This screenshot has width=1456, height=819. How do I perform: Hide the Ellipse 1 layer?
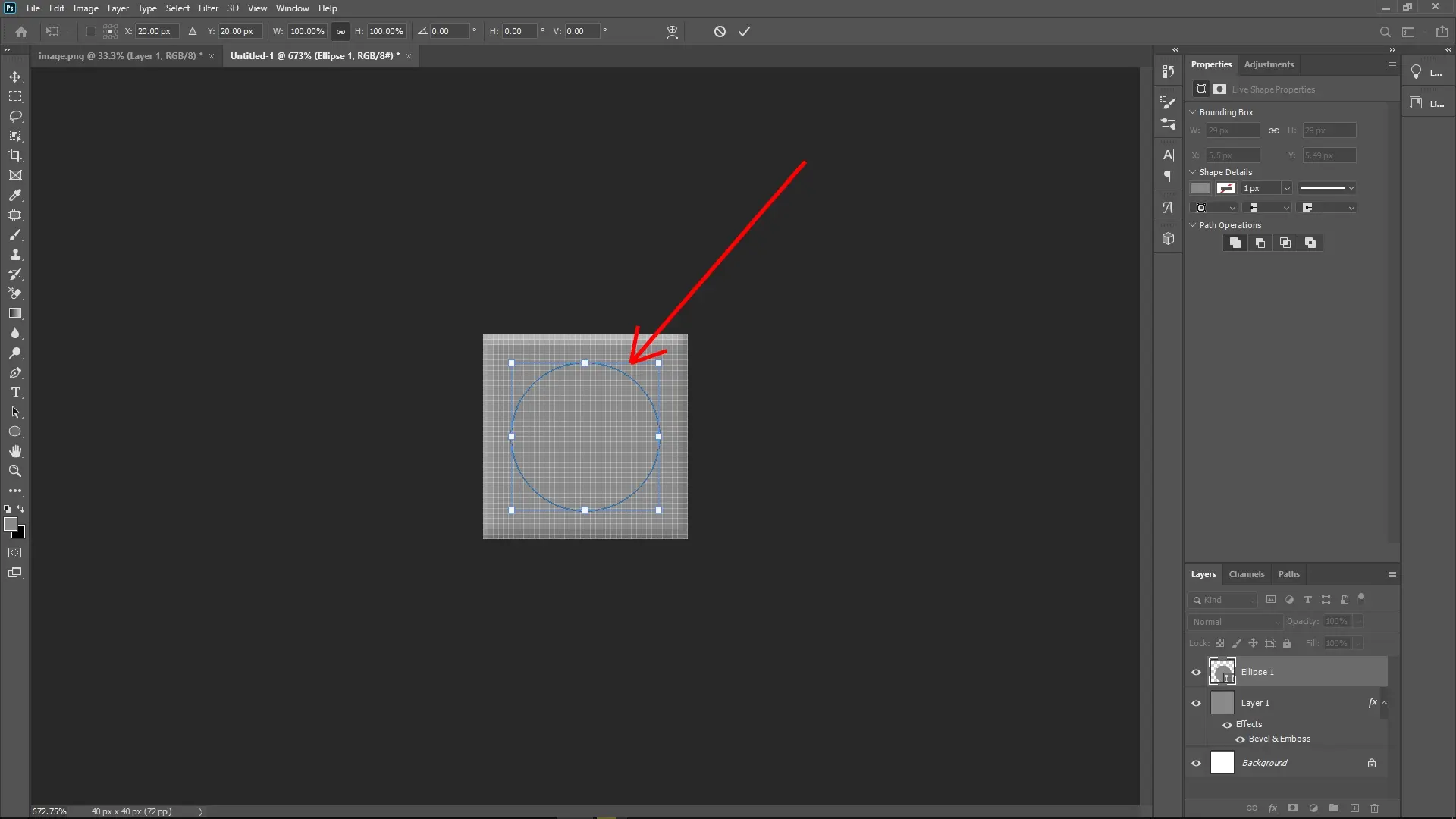click(1196, 672)
